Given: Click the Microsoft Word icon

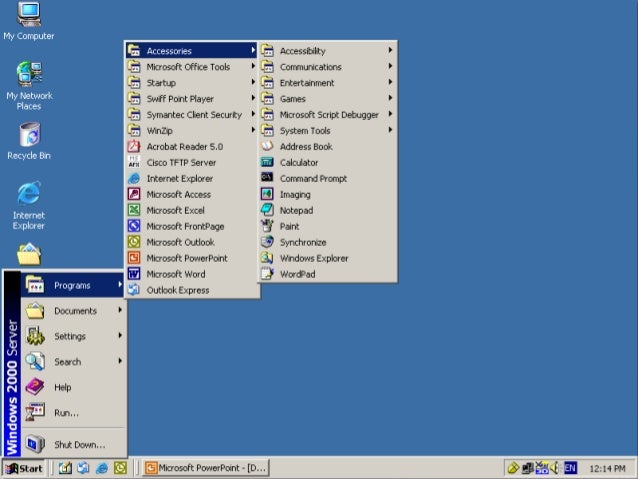Looking at the screenshot, I should [x=134, y=274].
